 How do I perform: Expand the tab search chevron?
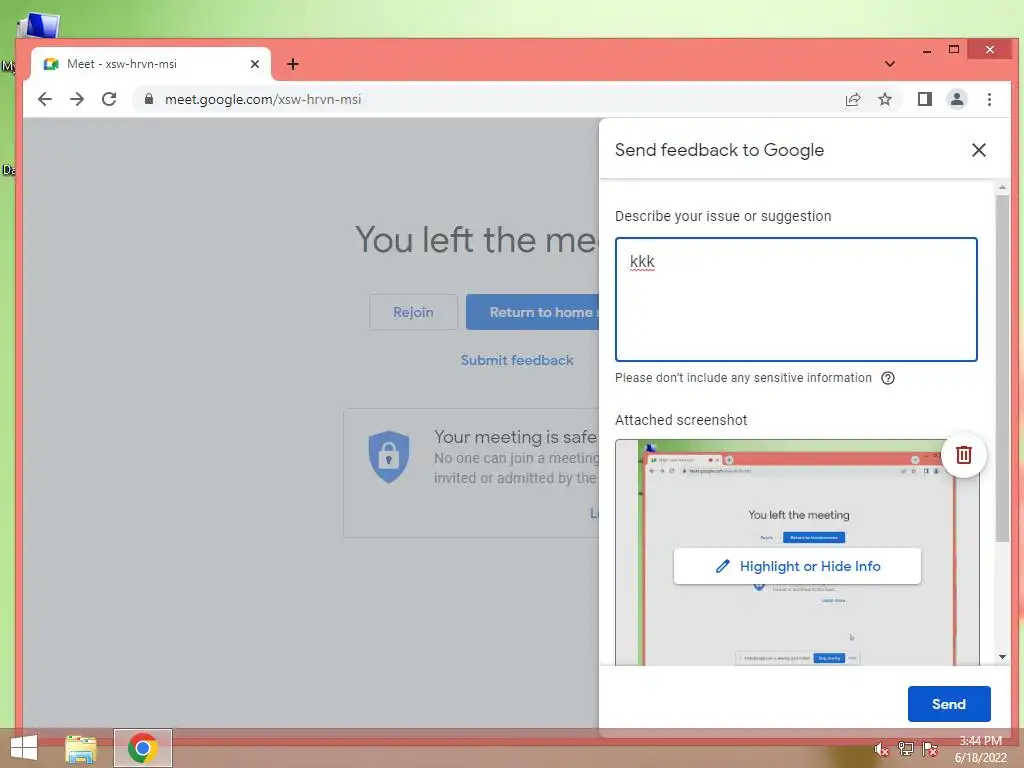pos(889,64)
